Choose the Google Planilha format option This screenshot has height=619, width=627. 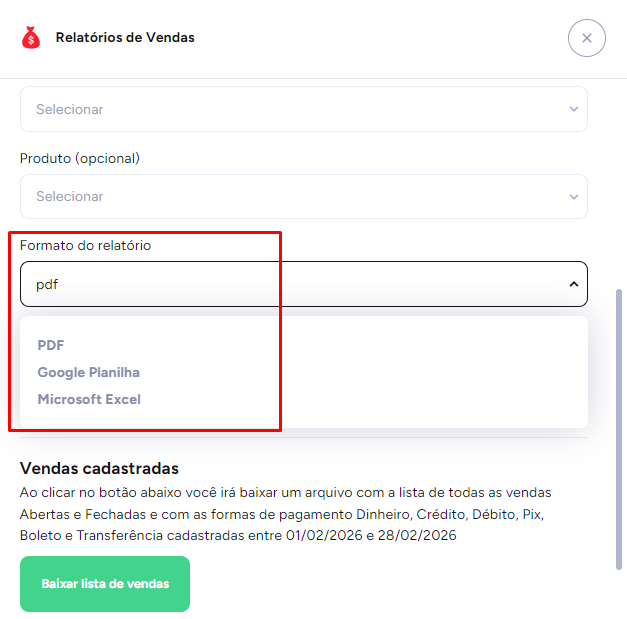tap(89, 372)
